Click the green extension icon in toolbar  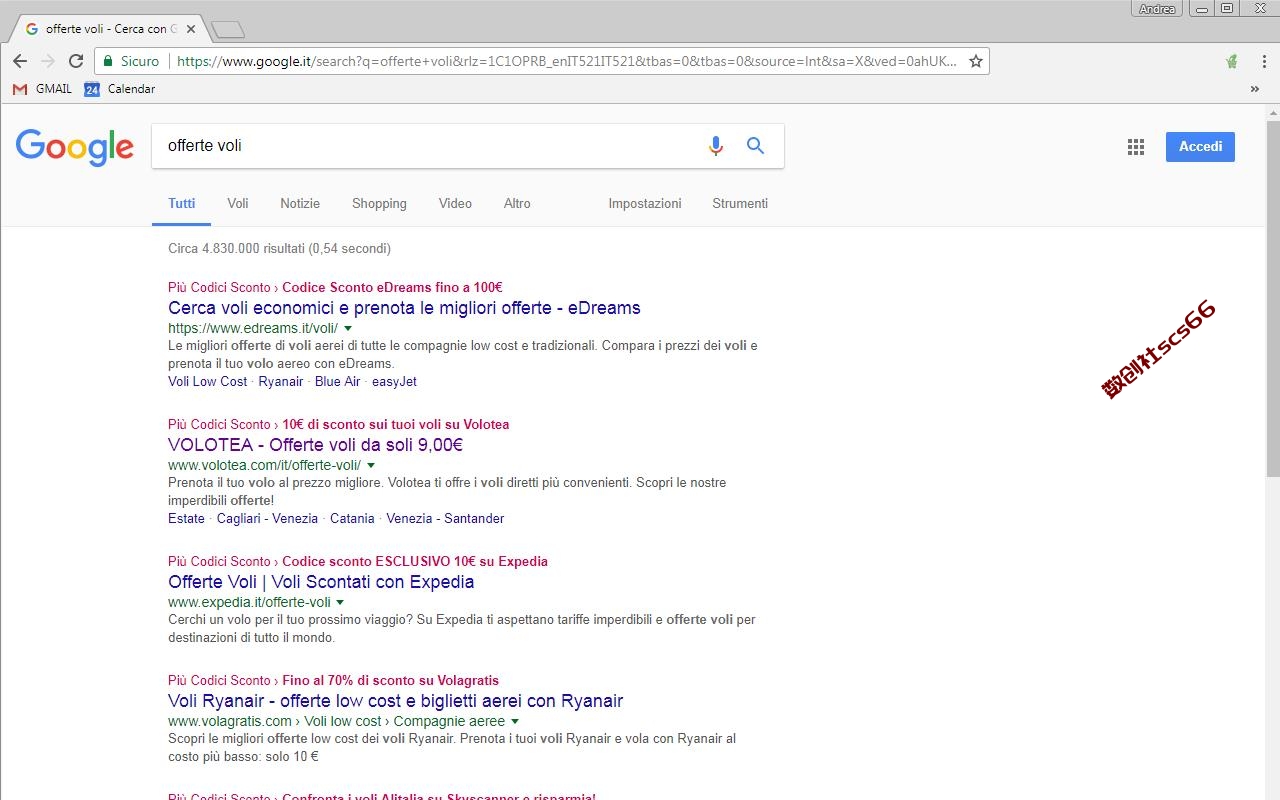click(x=1232, y=61)
